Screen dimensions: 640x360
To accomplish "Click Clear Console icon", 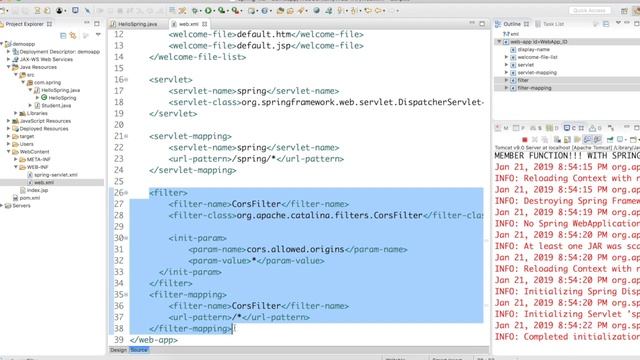I will (x=557, y=140).
